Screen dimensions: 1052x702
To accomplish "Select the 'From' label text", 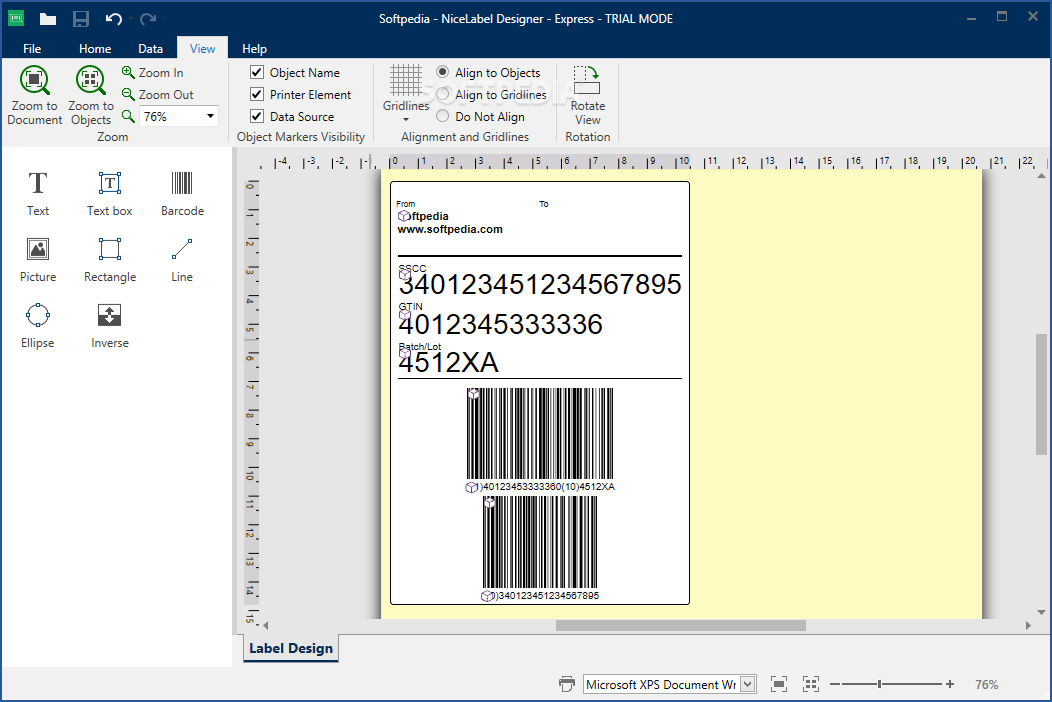I will [405, 204].
